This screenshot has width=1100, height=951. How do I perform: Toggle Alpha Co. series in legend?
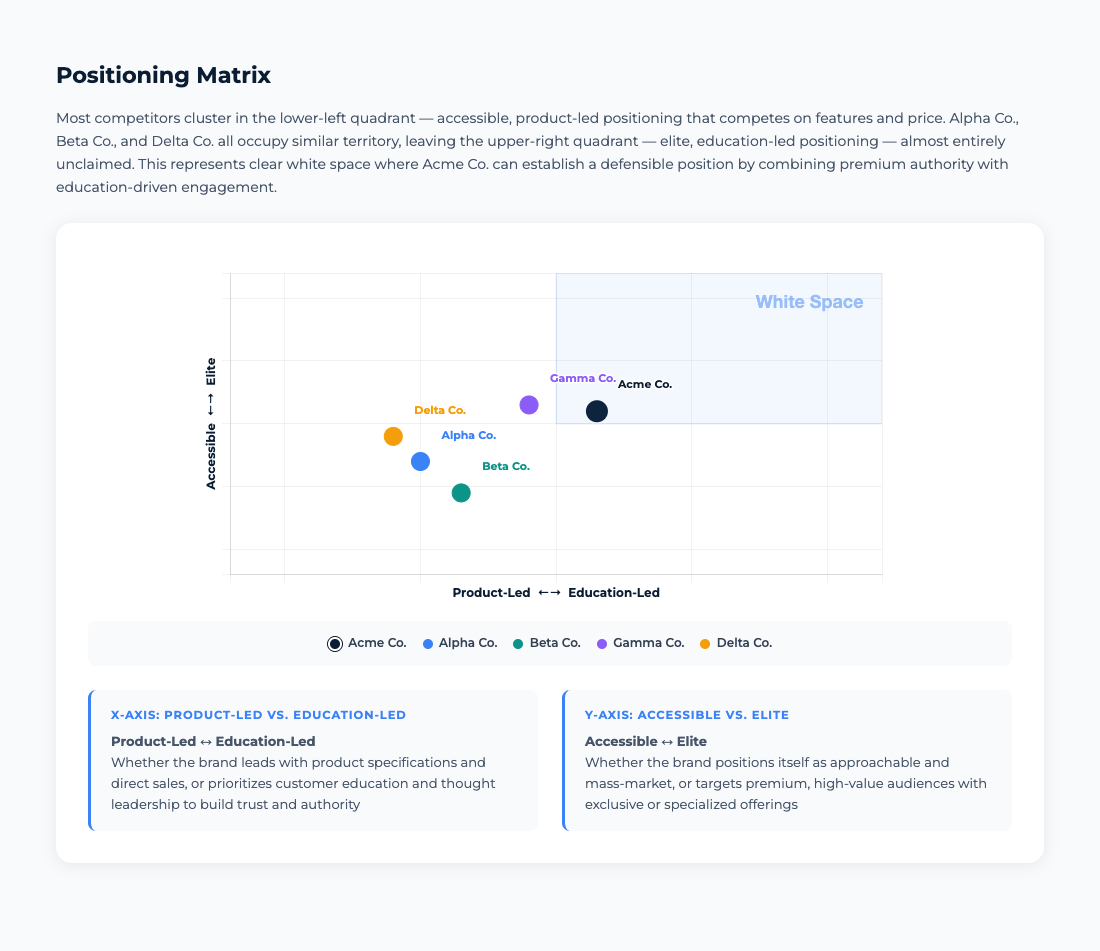point(461,643)
